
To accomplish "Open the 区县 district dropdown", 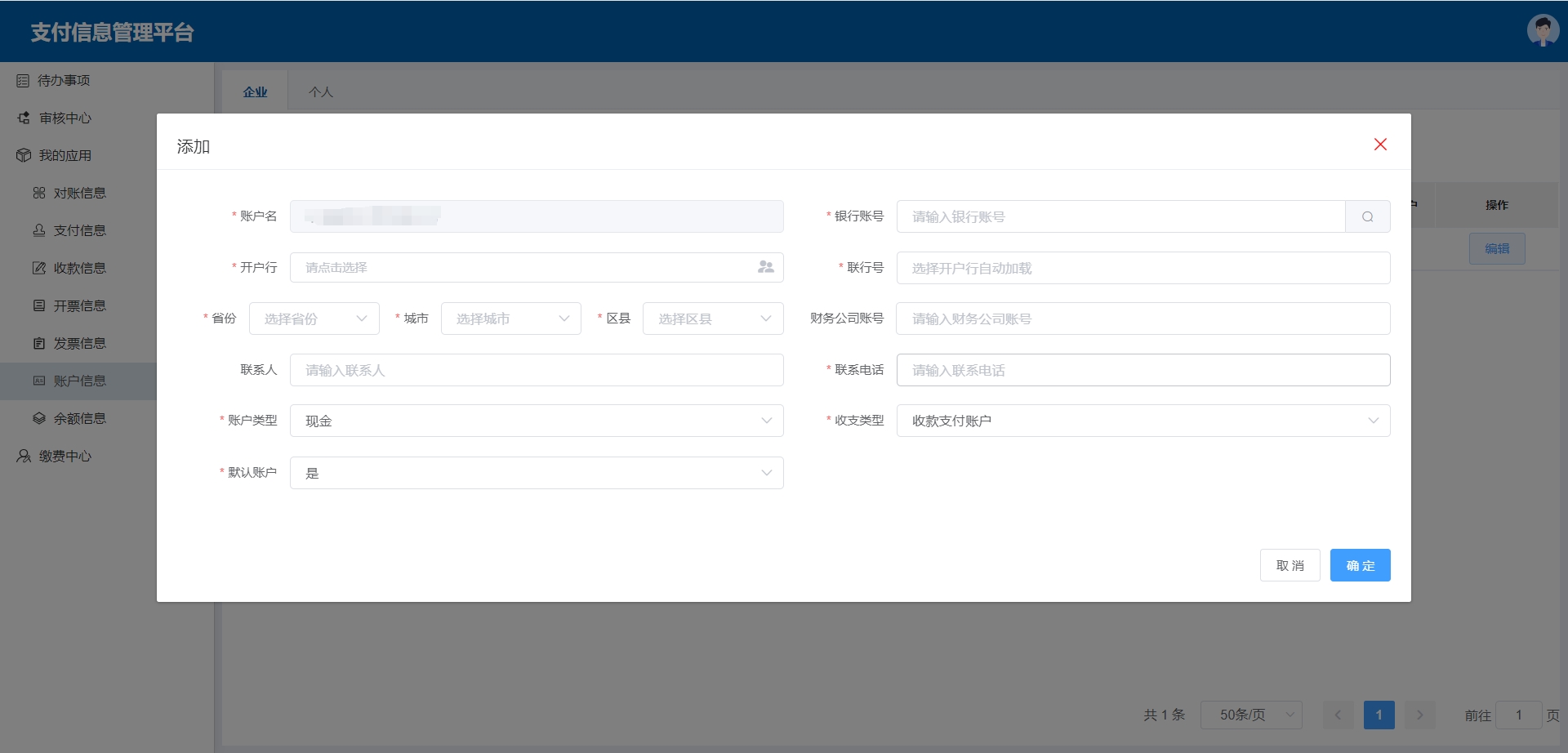I will [713, 319].
